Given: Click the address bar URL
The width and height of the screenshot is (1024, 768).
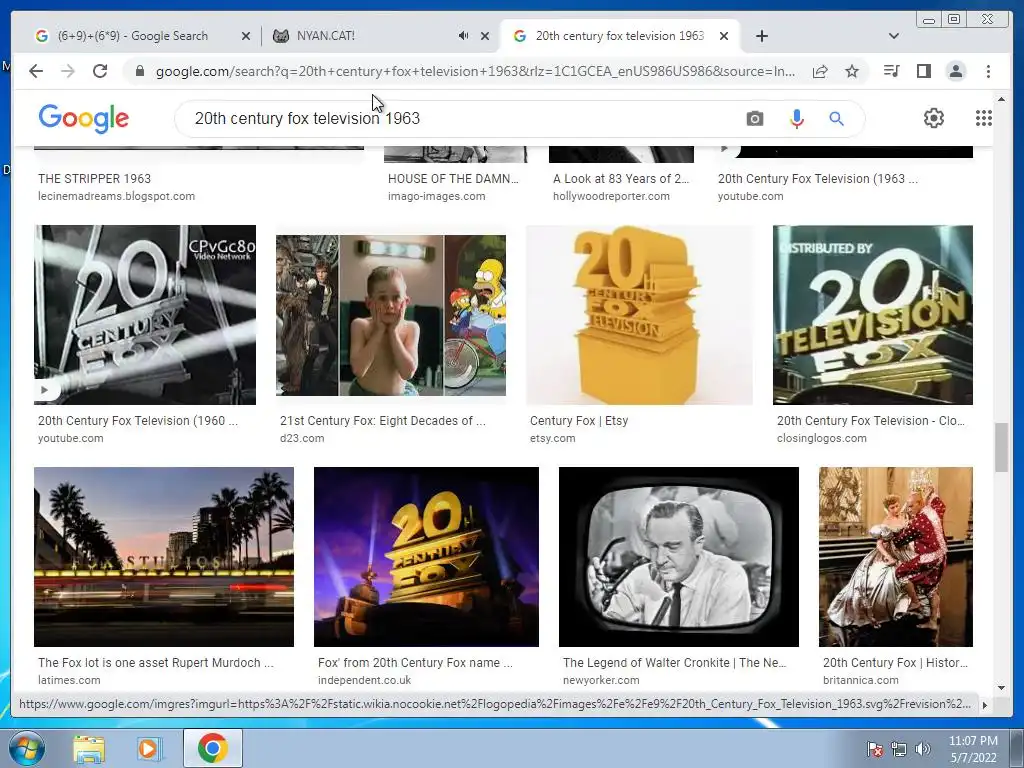Looking at the screenshot, I should coord(475,71).
